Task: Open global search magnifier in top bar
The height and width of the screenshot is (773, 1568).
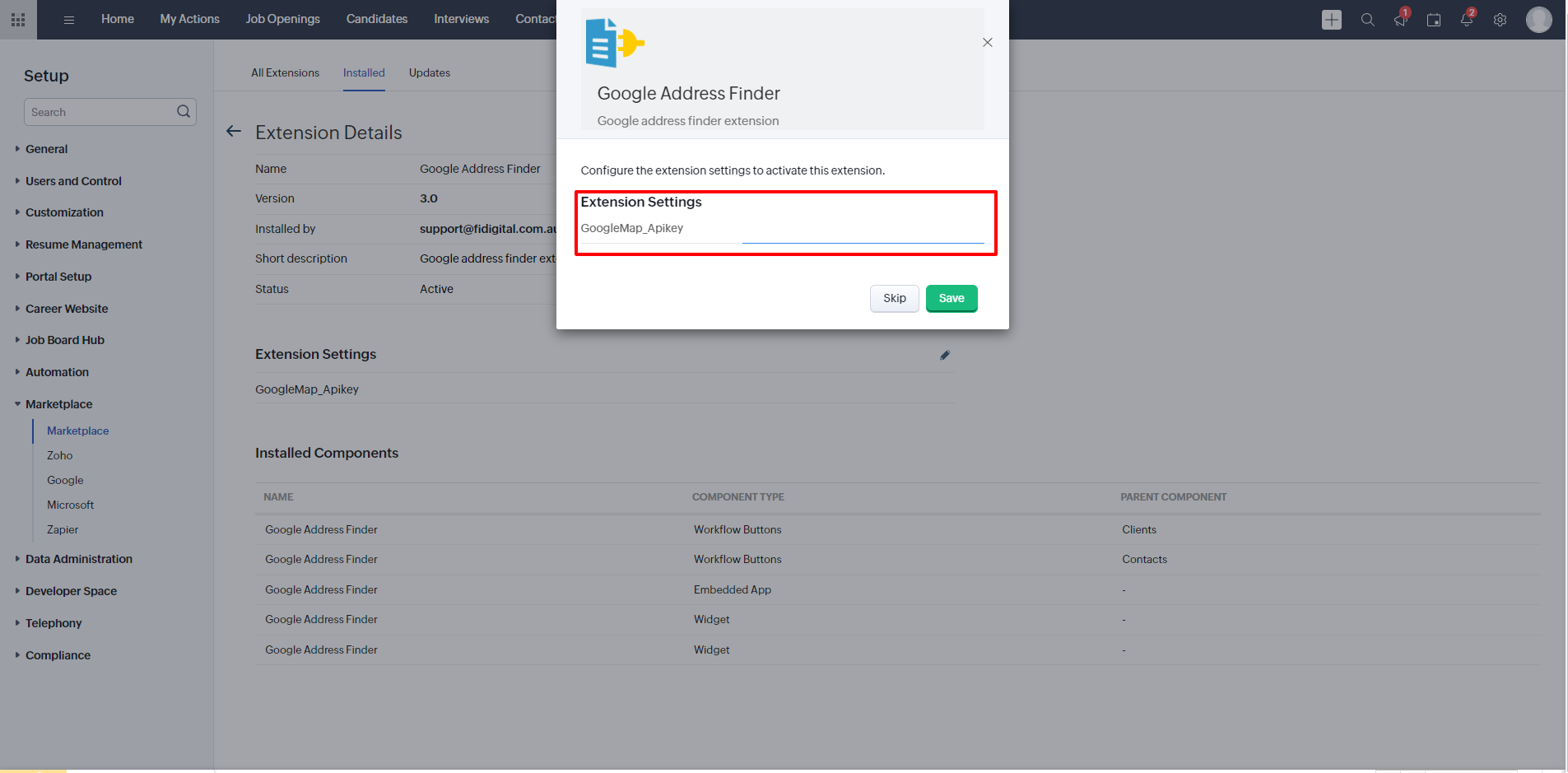Action: click(1368, 20)
